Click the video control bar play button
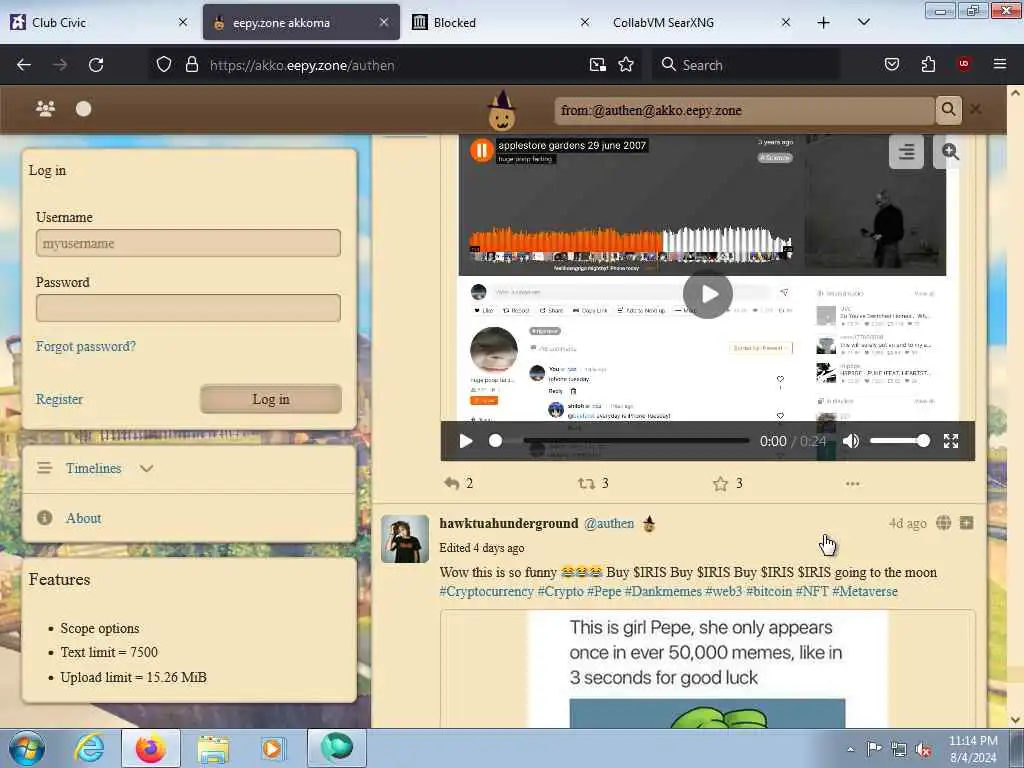 (x=466, y=441)
